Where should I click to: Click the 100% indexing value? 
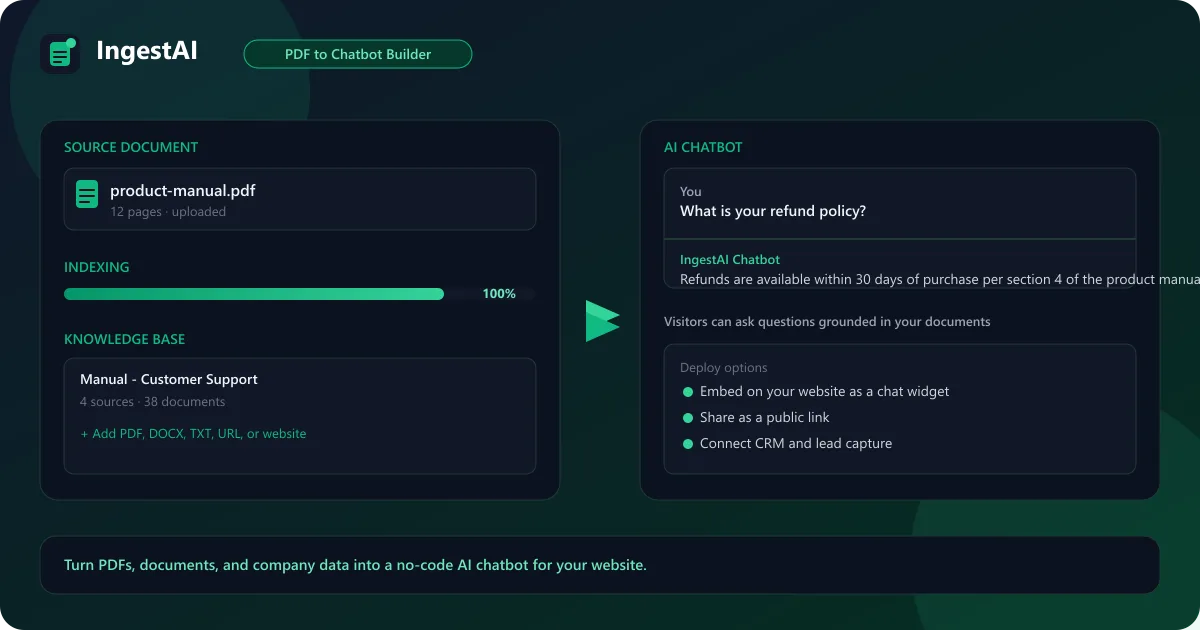(499, 294)
